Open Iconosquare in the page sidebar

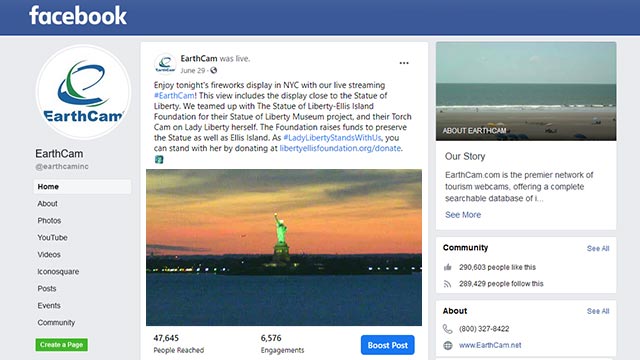coord(58,271)
